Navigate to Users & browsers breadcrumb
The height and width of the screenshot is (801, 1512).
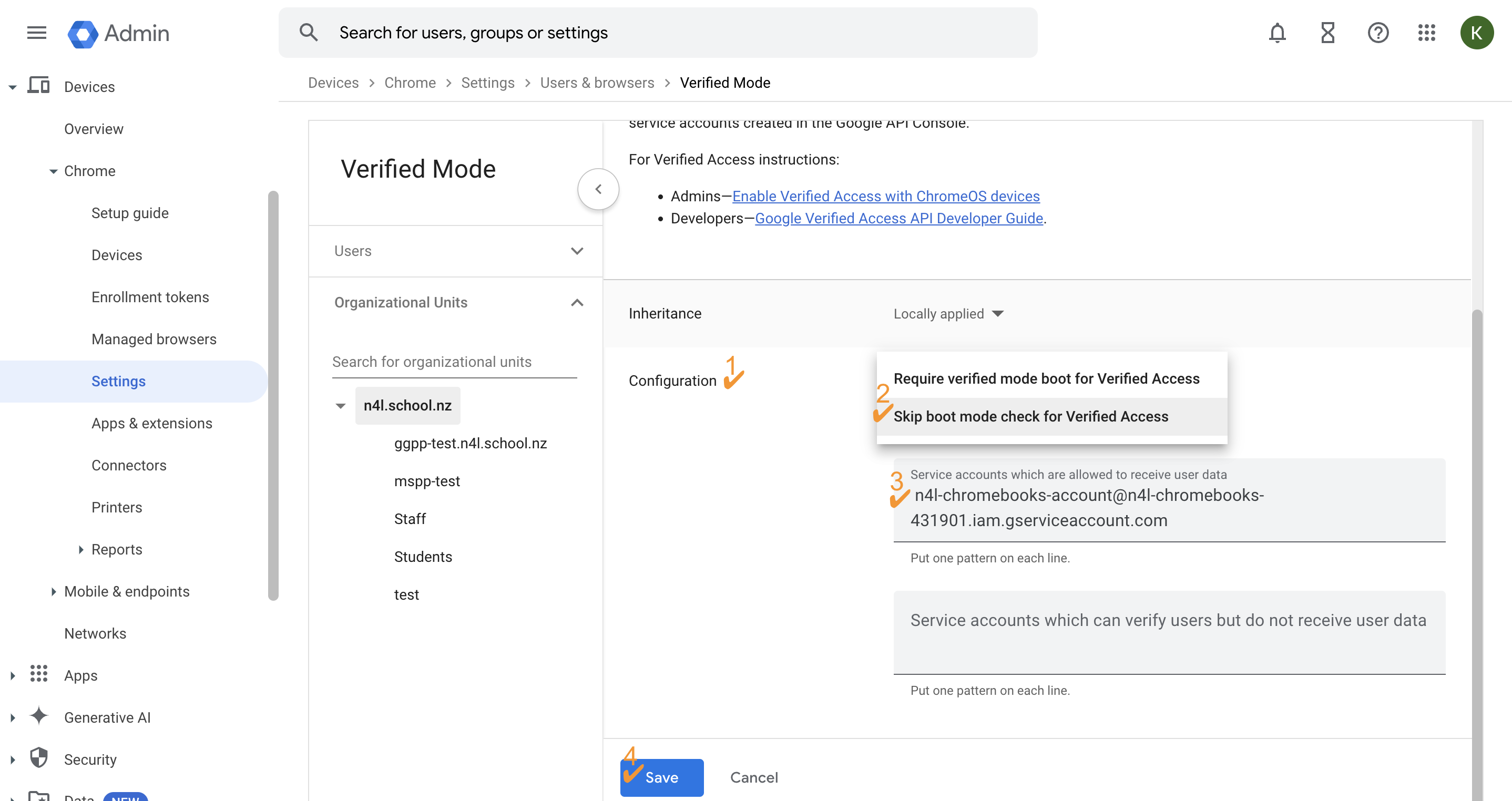[x=598, y=83]
